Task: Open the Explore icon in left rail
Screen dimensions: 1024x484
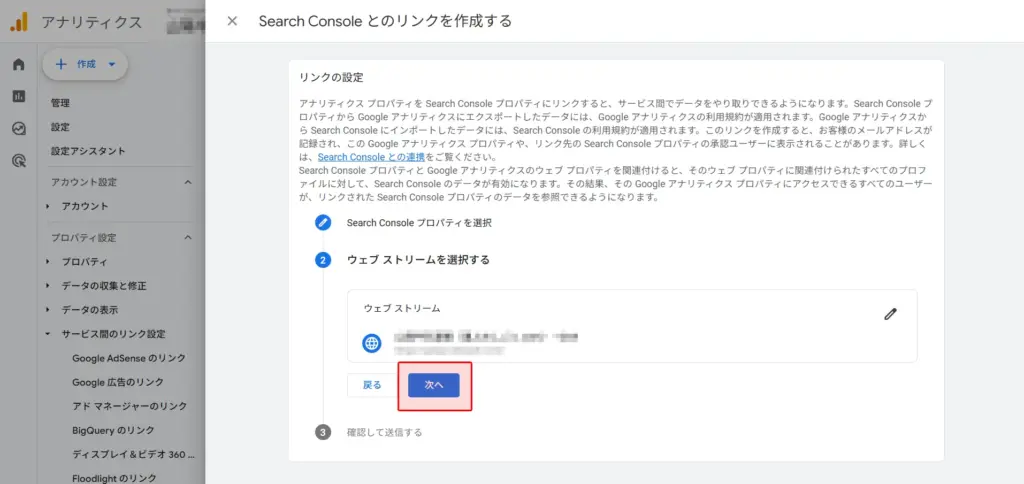Action: (x=18, y=128)
